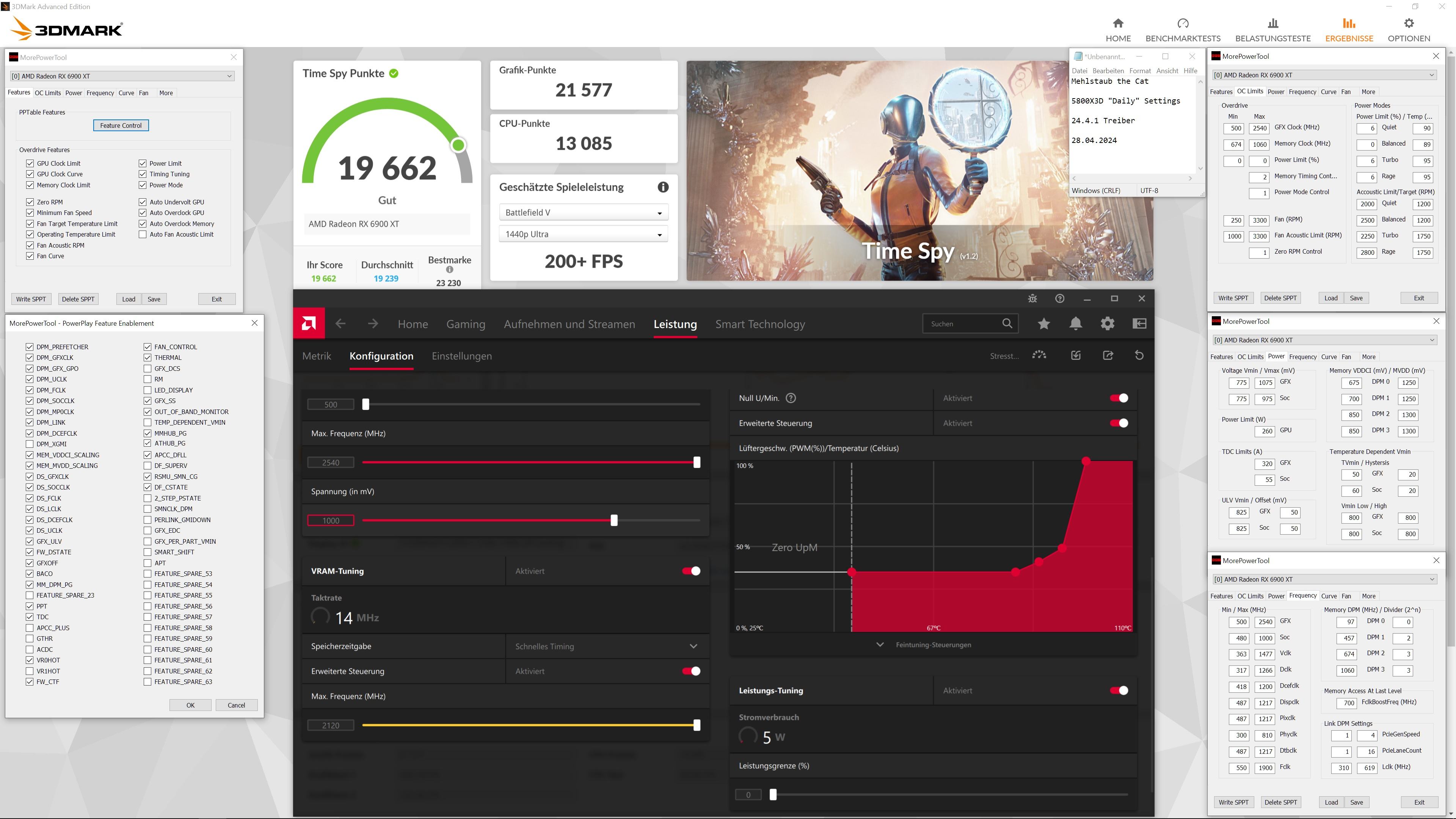Open 3DMark Home navigation icon
The width and height of the screenshot is (1456, 819).
coord(1118,23)
